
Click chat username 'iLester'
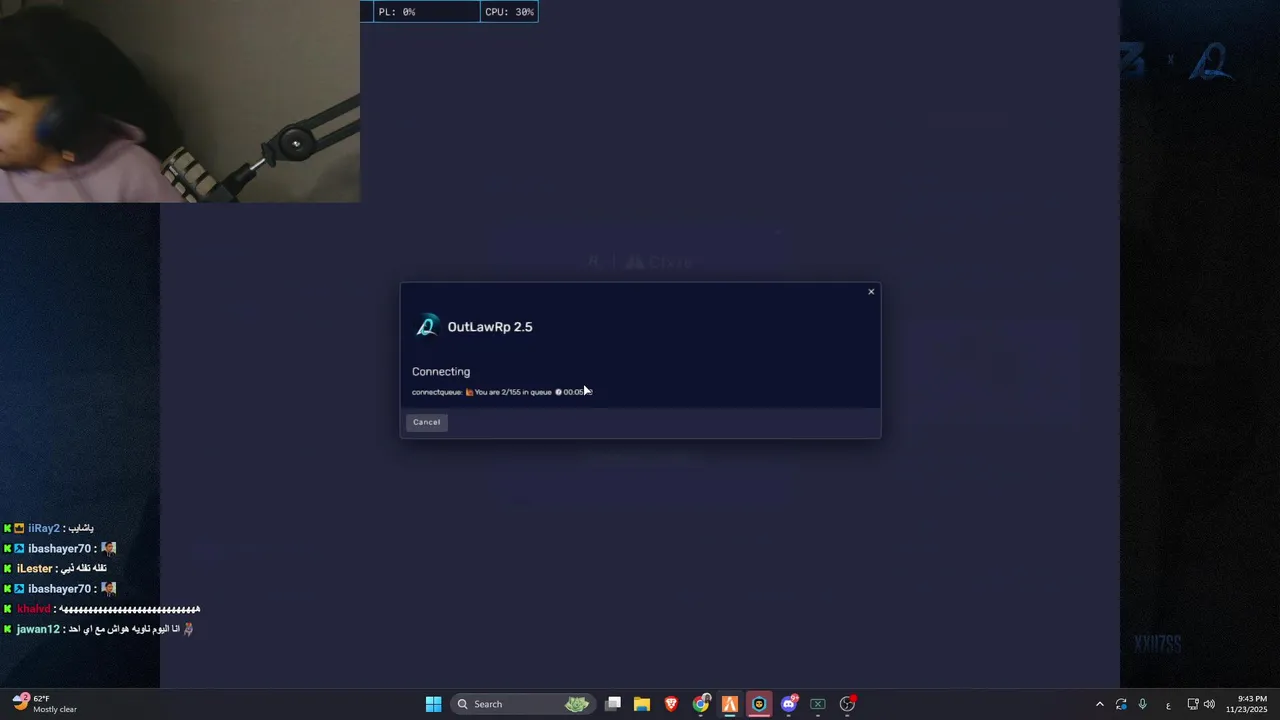click(34, 568)
